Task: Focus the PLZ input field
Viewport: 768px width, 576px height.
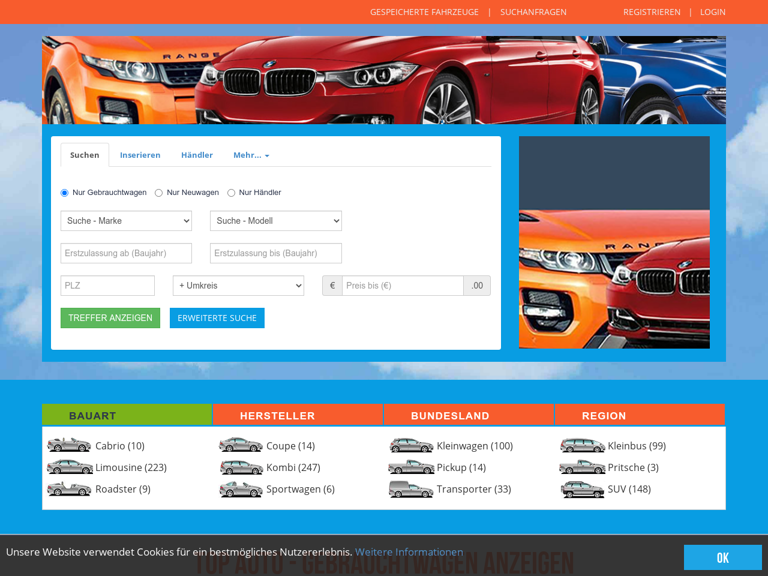Action: (107, 286)
